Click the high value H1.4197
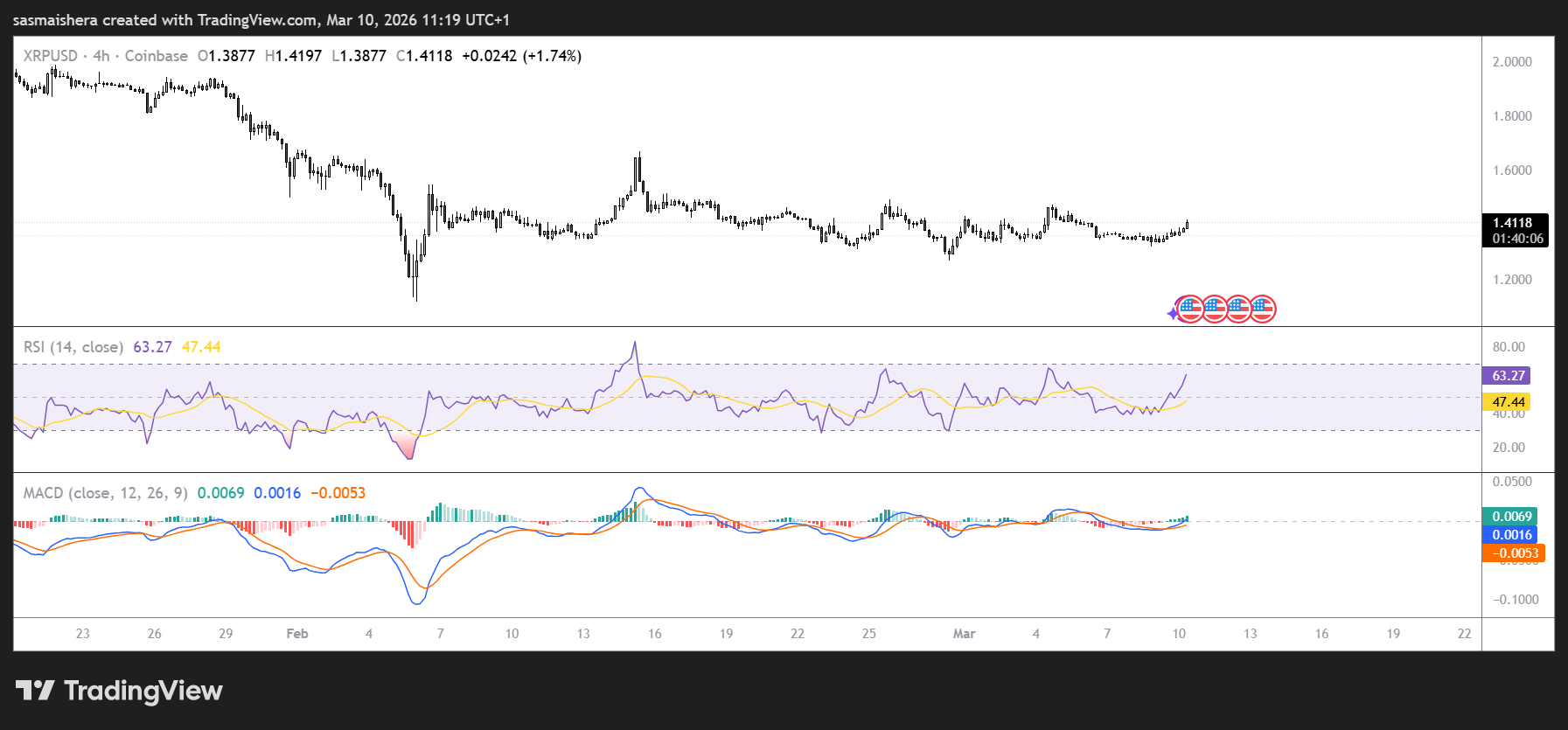The width and height of the screenshot is (1568, 730). click(x=293, y=56)
